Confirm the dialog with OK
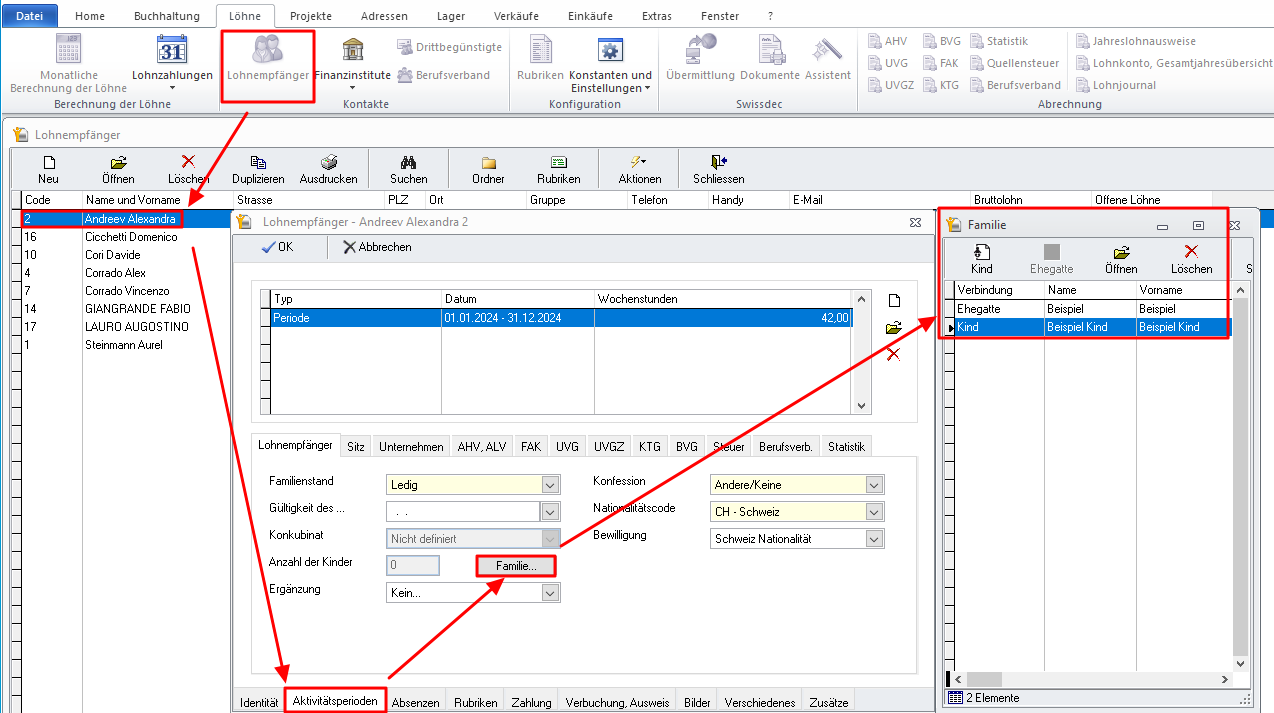This screenshot has height=713, width=1274. pyautogui.click(x=277, y=247)
